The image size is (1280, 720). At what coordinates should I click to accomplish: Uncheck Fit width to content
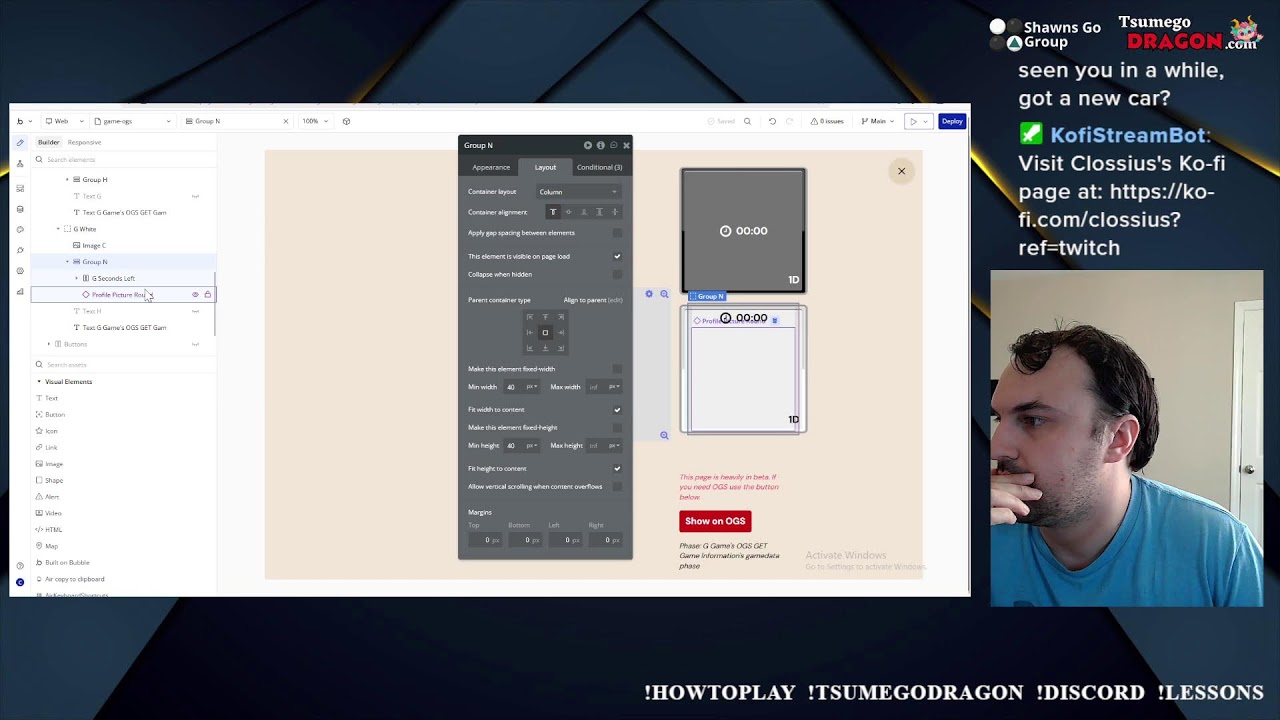click(617, 410)
